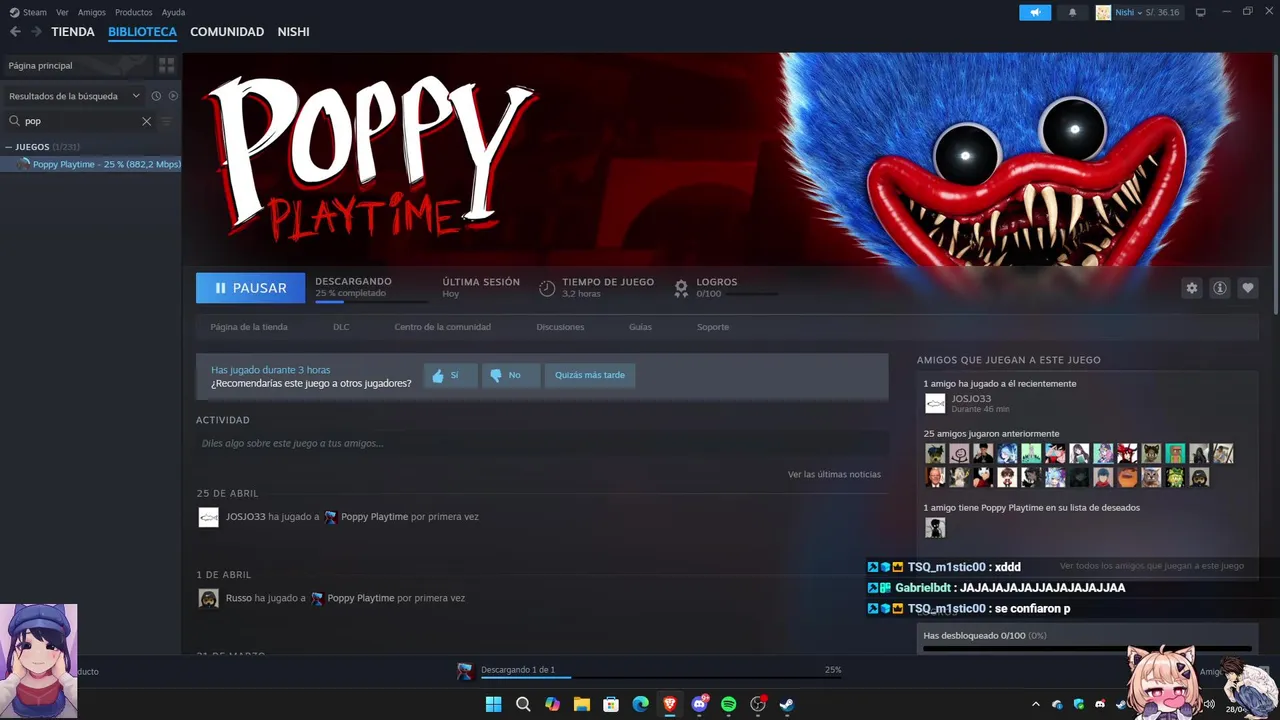Viewport: 1280px width, 720px height.
Task: Click the thumbs up Sí button
Action: pos(450,375)
